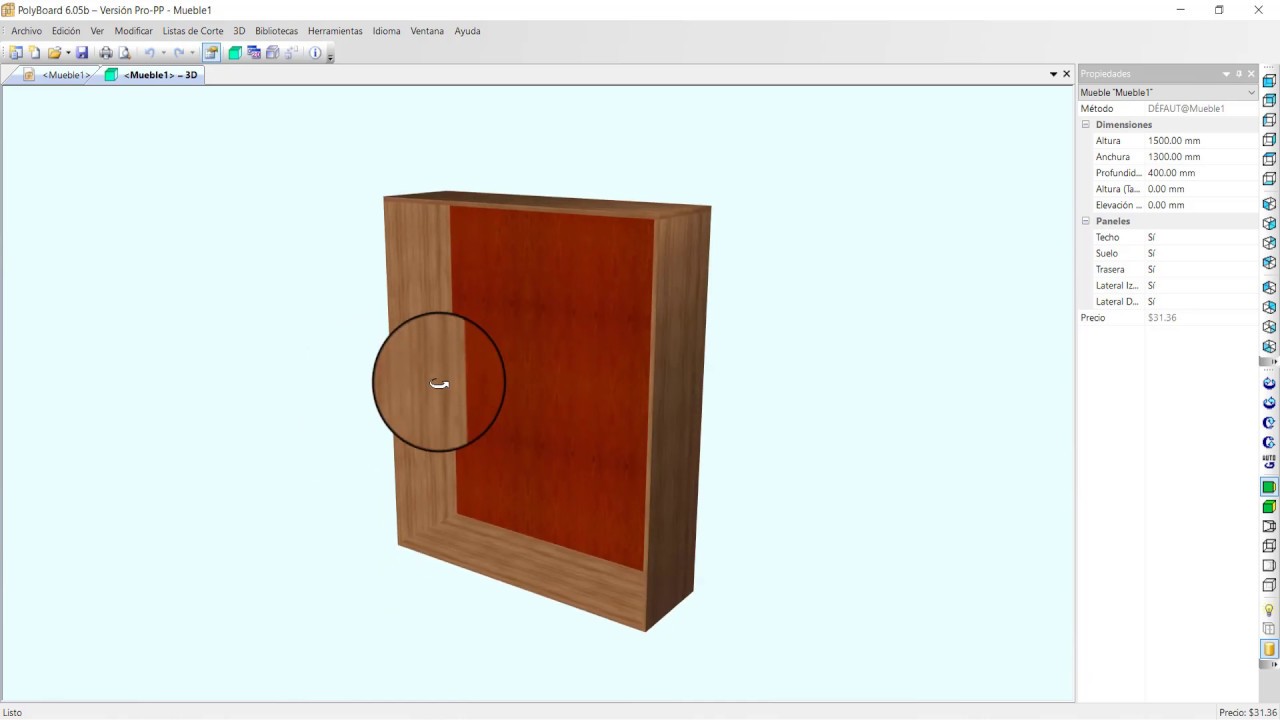Click the Precio $31.36 property row value
Viewport: 1280px width, 720px height.
(x=1162, y=318)
